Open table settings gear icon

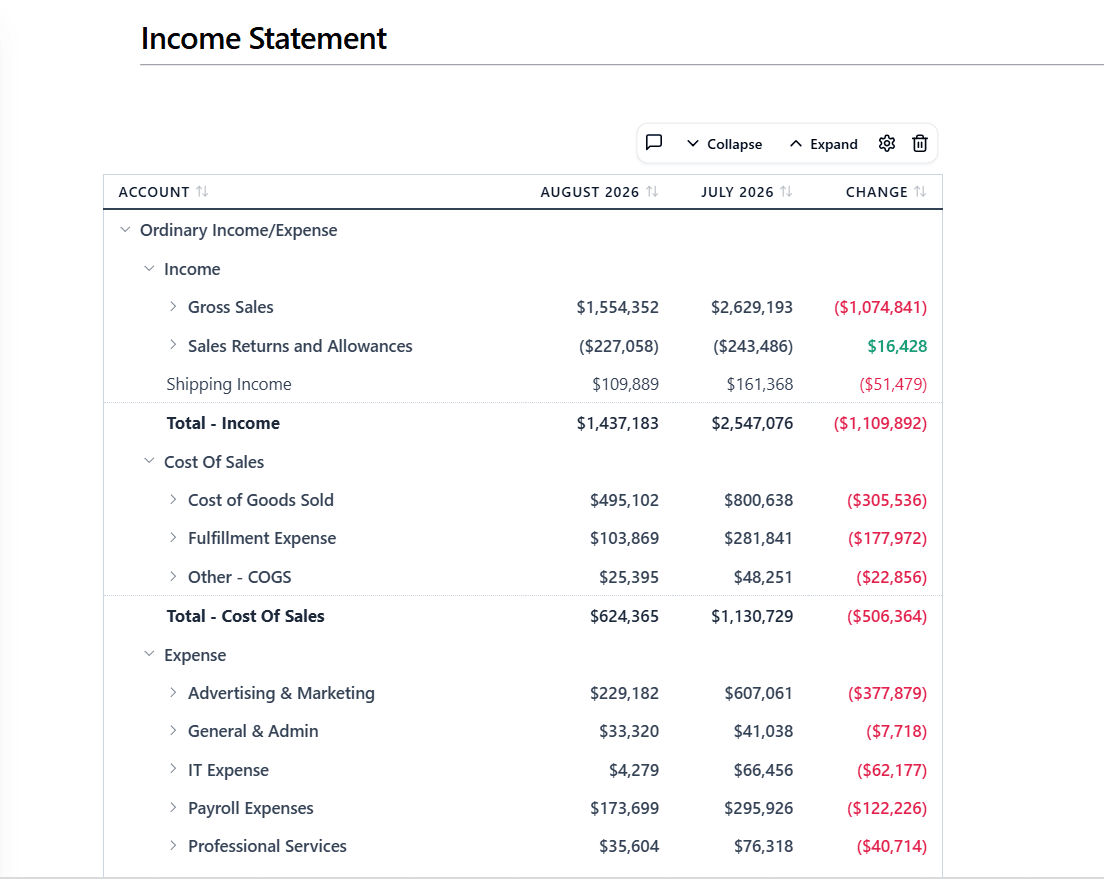click(x=887, y=144)
